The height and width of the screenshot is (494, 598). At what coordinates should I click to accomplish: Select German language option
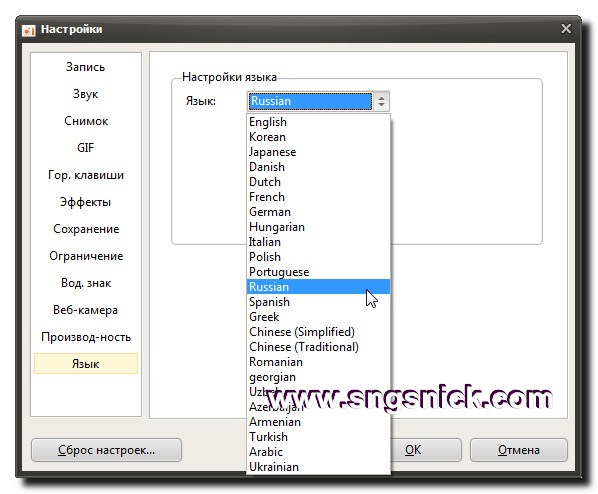click(x=318, y=212)
